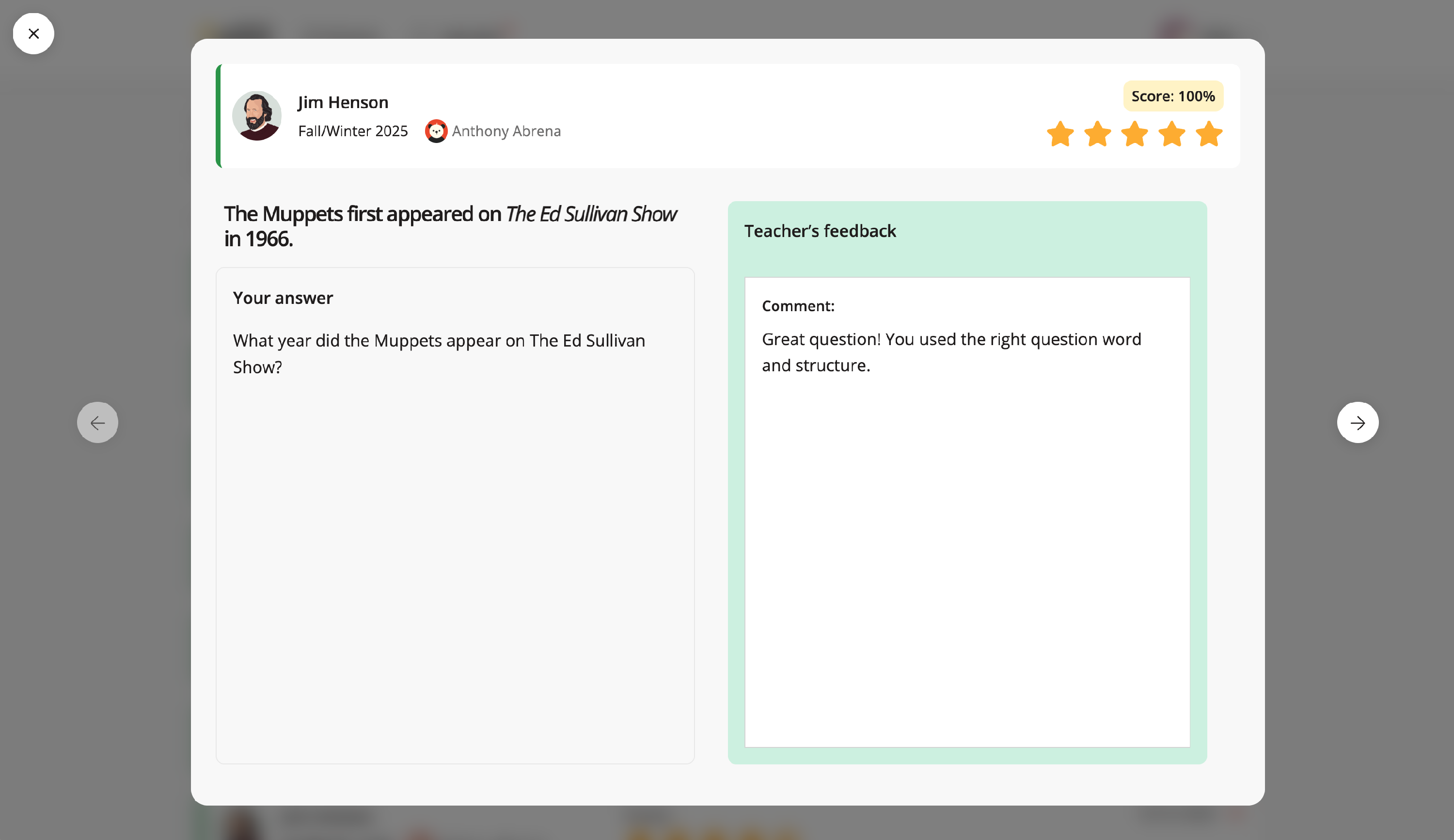This screenshot has width=1454, height=840.
Task: Open the Anthony Abrena teacher name
Action: pos(506,131)
